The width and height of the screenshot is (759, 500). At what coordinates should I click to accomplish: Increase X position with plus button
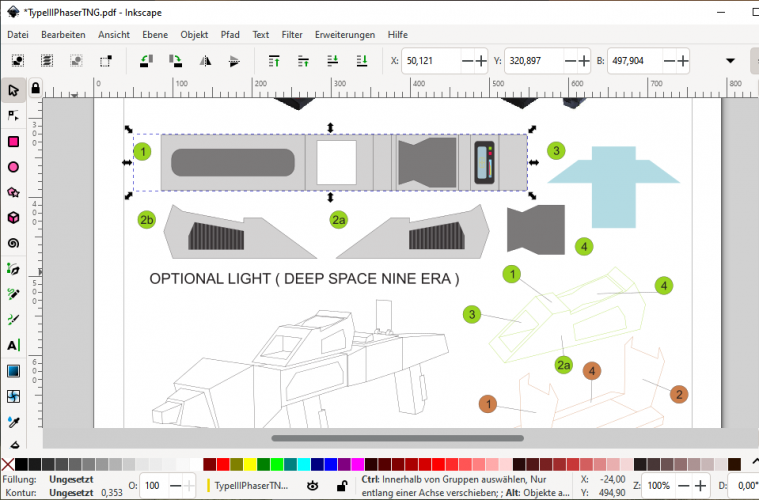(481, 61)
